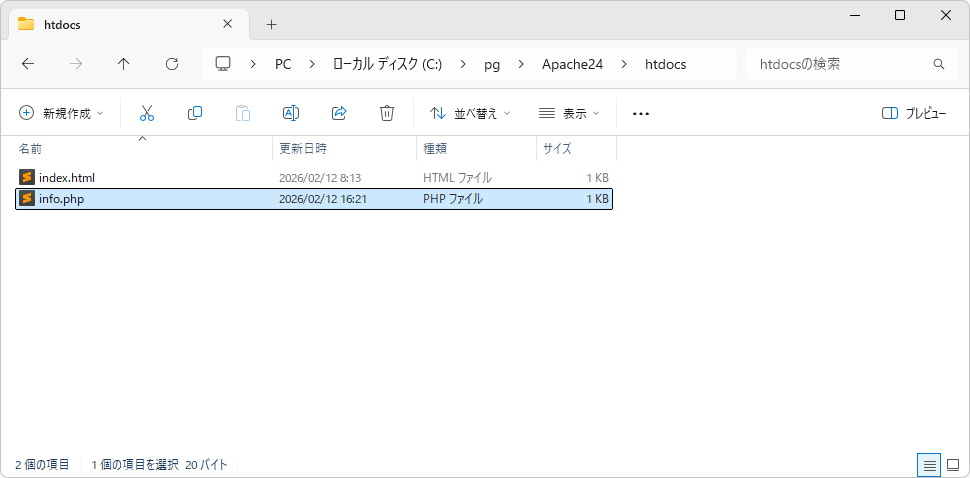
Task: Minimize the Explorer window
Action: [x=855, y=15]
